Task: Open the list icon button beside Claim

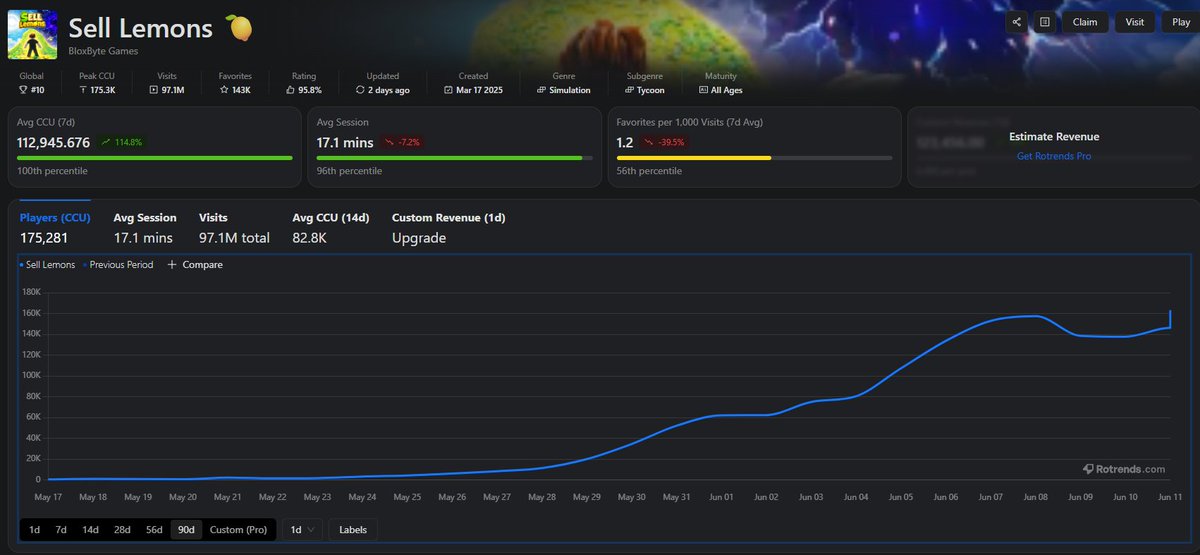Action: click(1044, 22)
